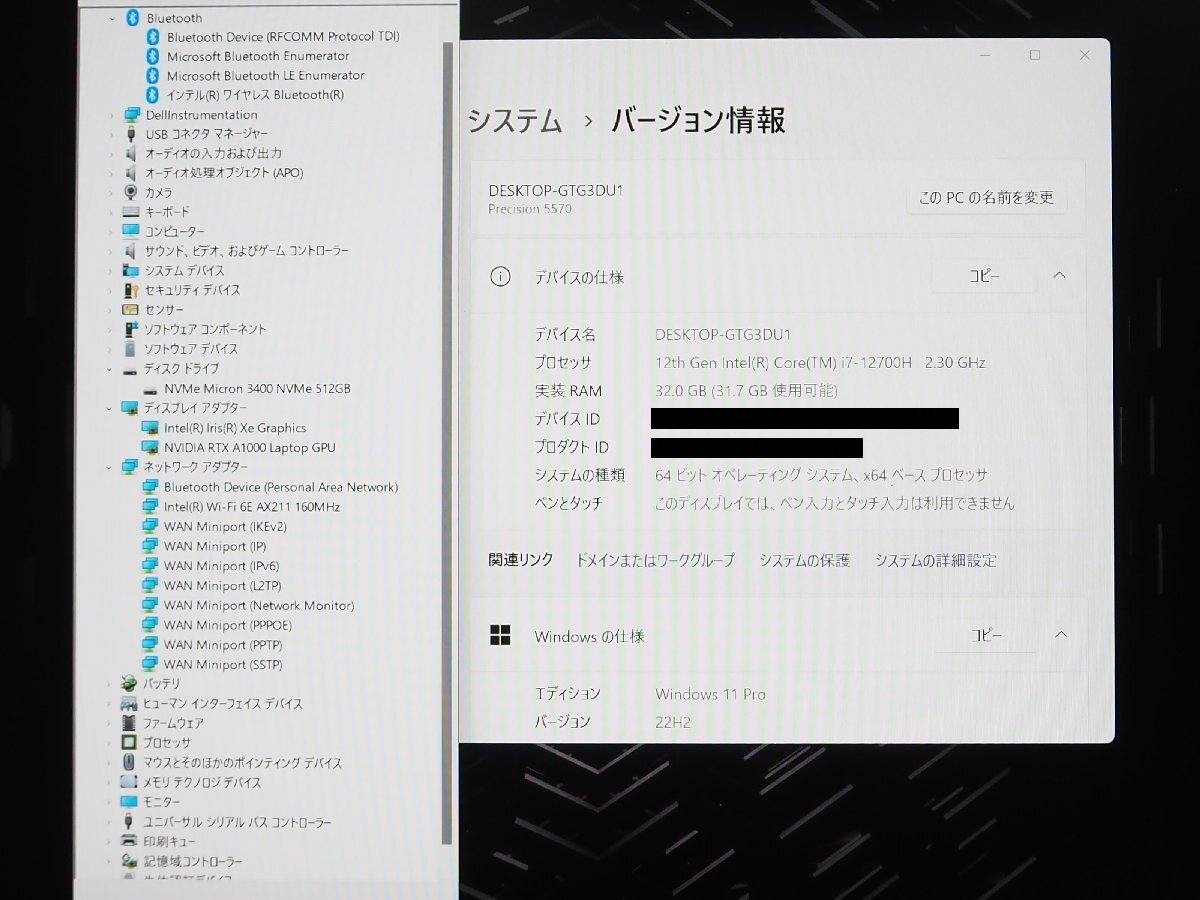
Task: Click the Intel Wi-Fi 6E AX211 adapter icon
Action: (150, 506)
